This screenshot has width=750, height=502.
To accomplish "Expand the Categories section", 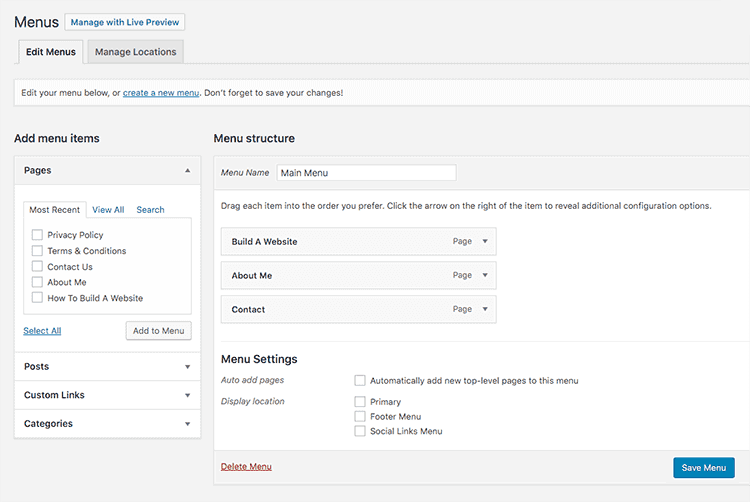I will [x=187, y=424].
